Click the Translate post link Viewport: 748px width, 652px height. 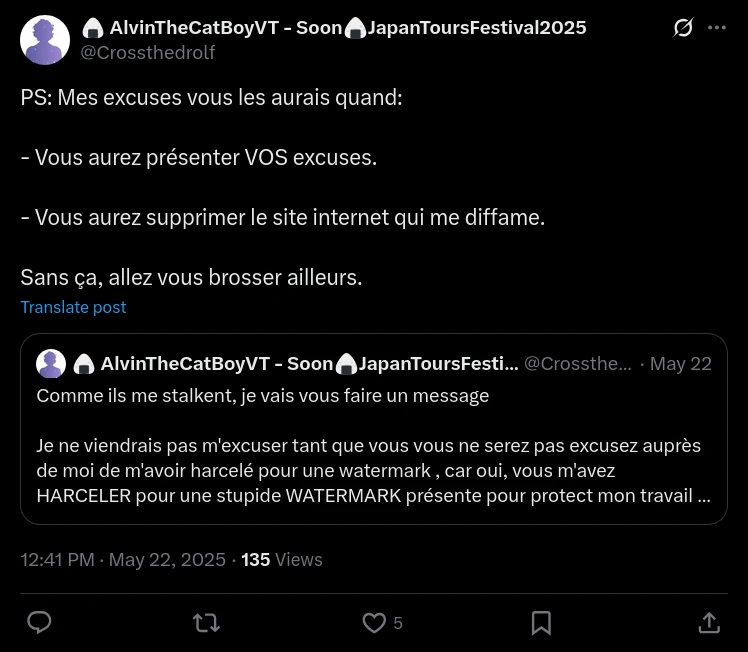coord(73,307)
